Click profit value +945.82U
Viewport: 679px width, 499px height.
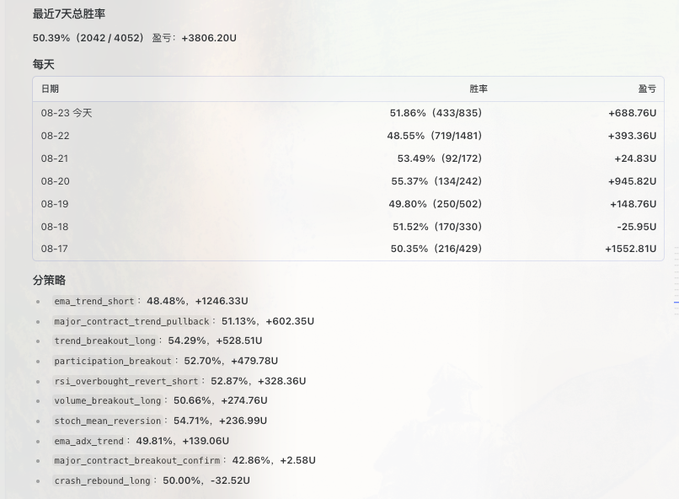tap(632, 181)
